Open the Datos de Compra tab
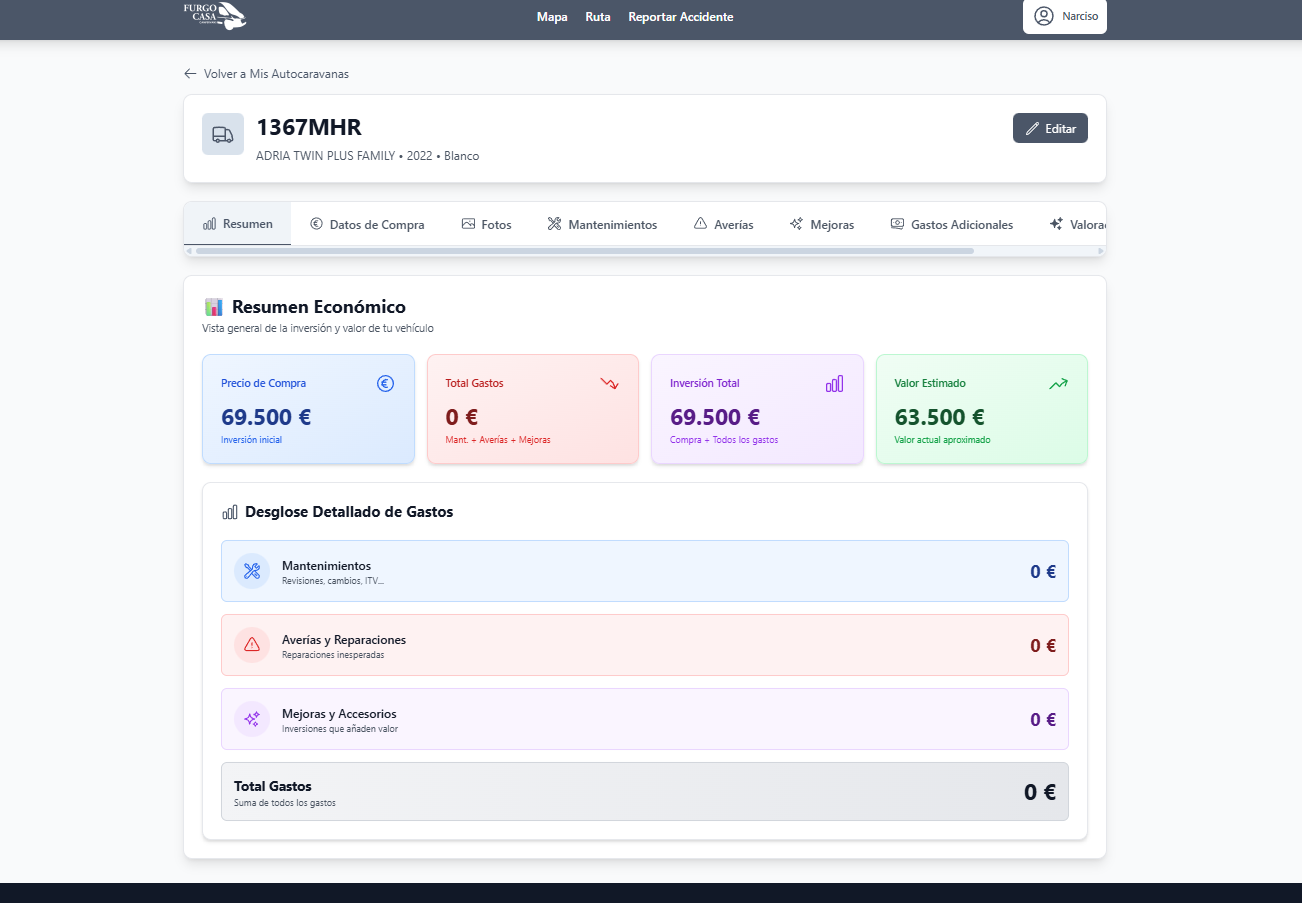Viewport: 1302px width, 903px height. pyautogui.click(x=367, y=225)
